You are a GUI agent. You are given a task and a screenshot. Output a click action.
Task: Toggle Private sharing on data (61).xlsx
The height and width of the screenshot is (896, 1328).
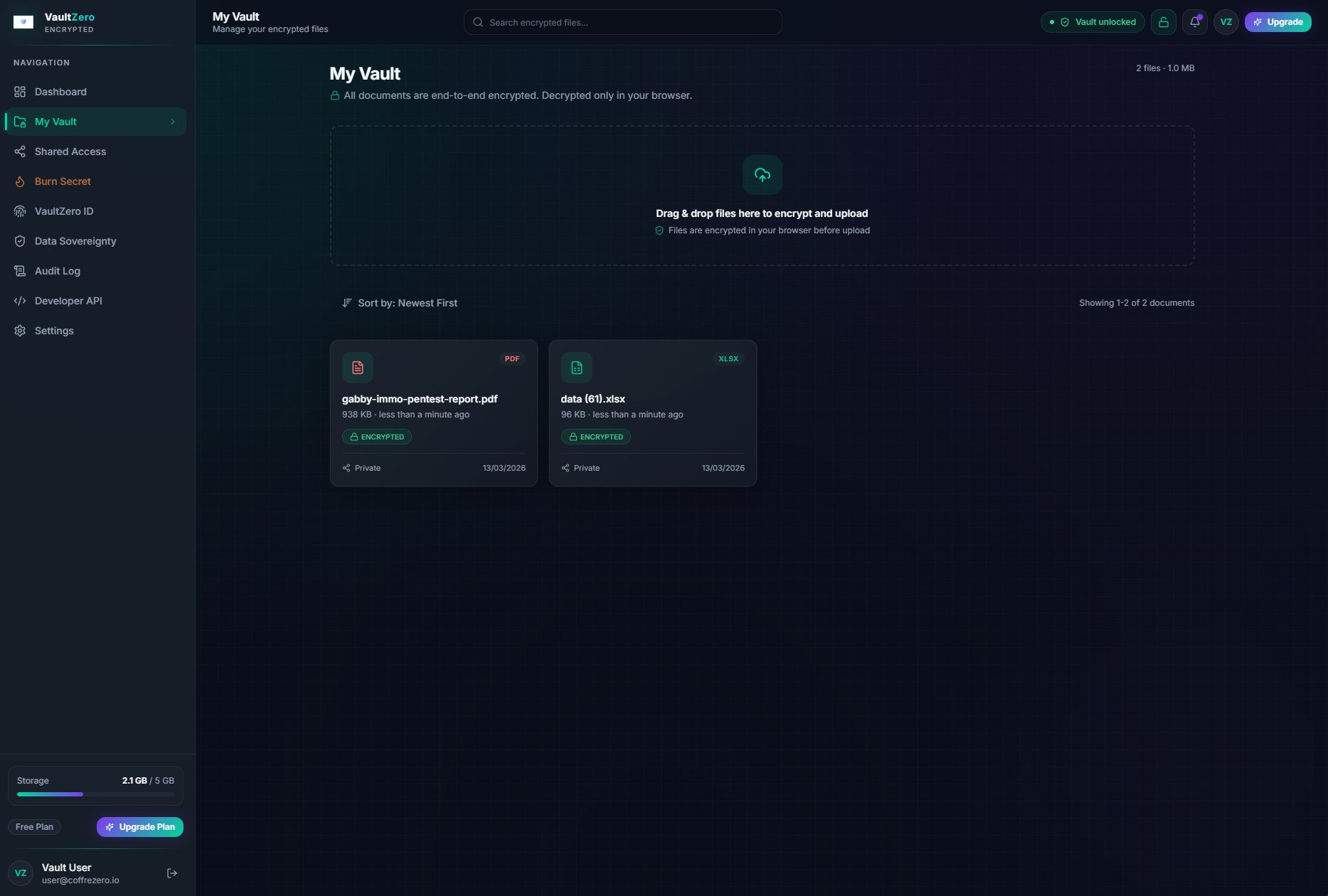580,468
